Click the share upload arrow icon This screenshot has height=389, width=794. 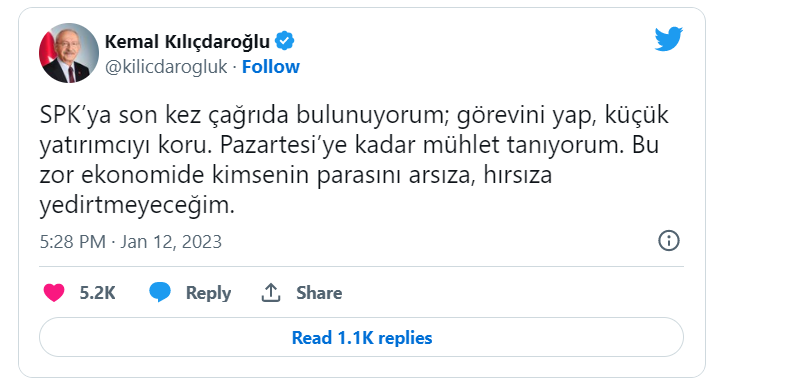coord(271,292)
